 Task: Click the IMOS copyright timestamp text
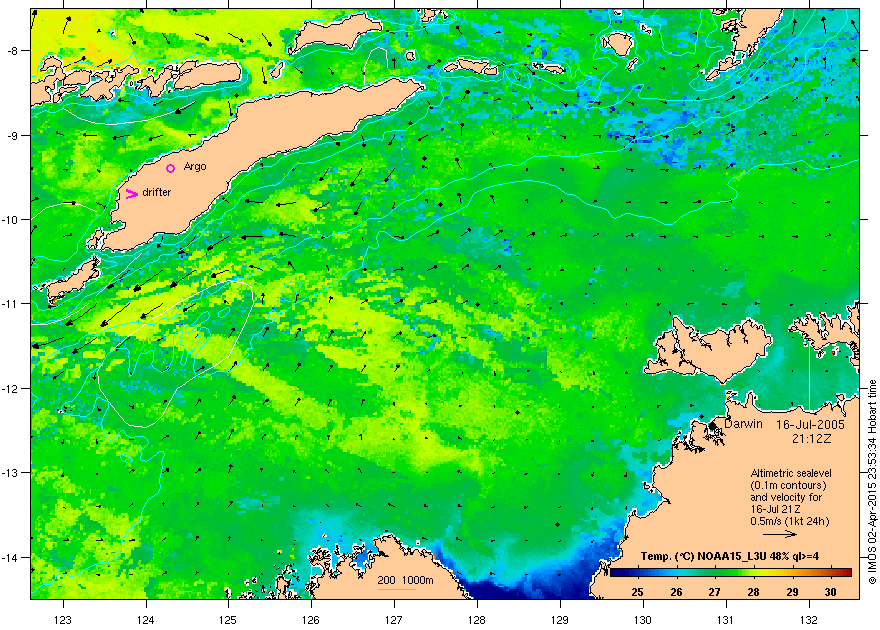pos(872,482)
